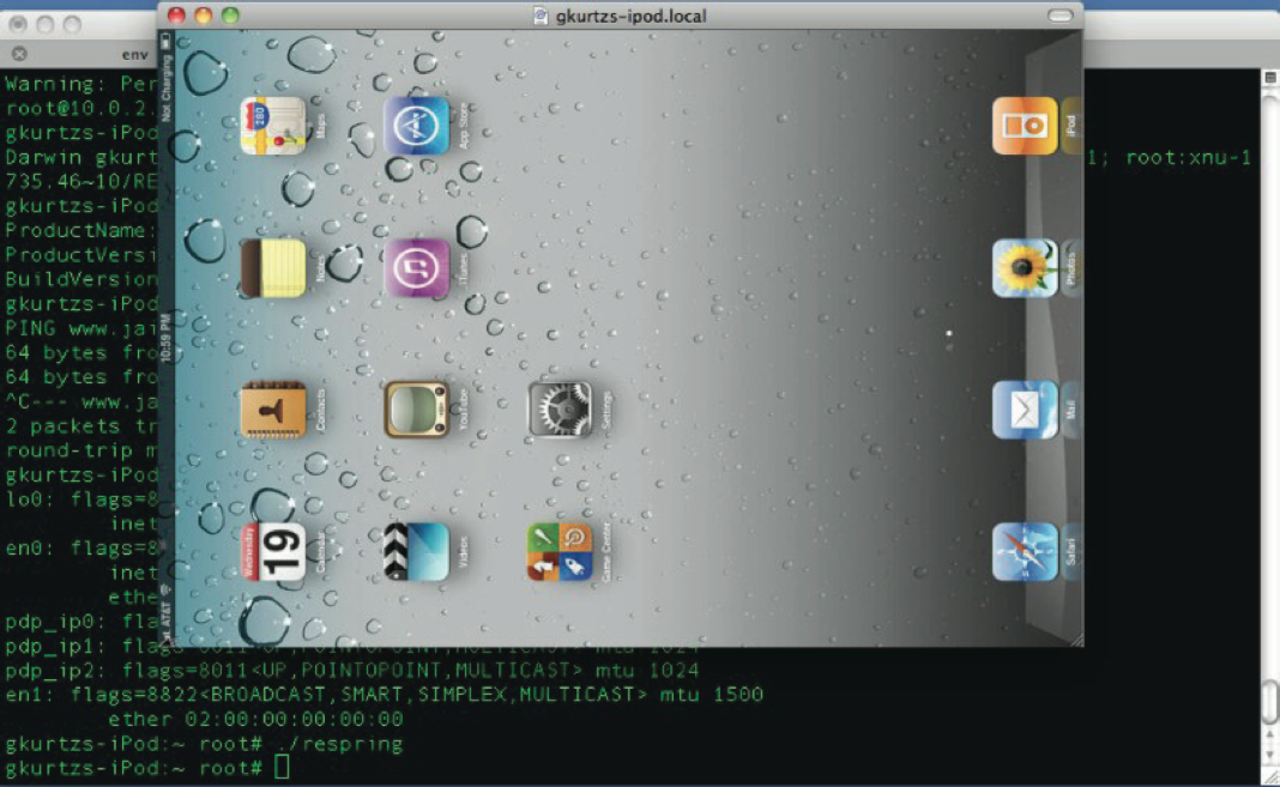The image size is (1280, 787).
Task: Select the env terminal tab
Action: [x=133, y=53]
